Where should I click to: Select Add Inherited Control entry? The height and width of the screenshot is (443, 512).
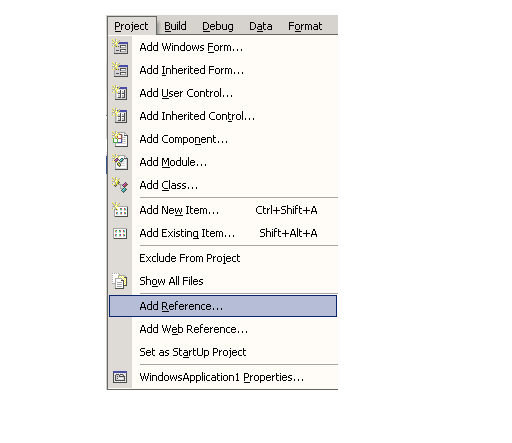point(223,116)
